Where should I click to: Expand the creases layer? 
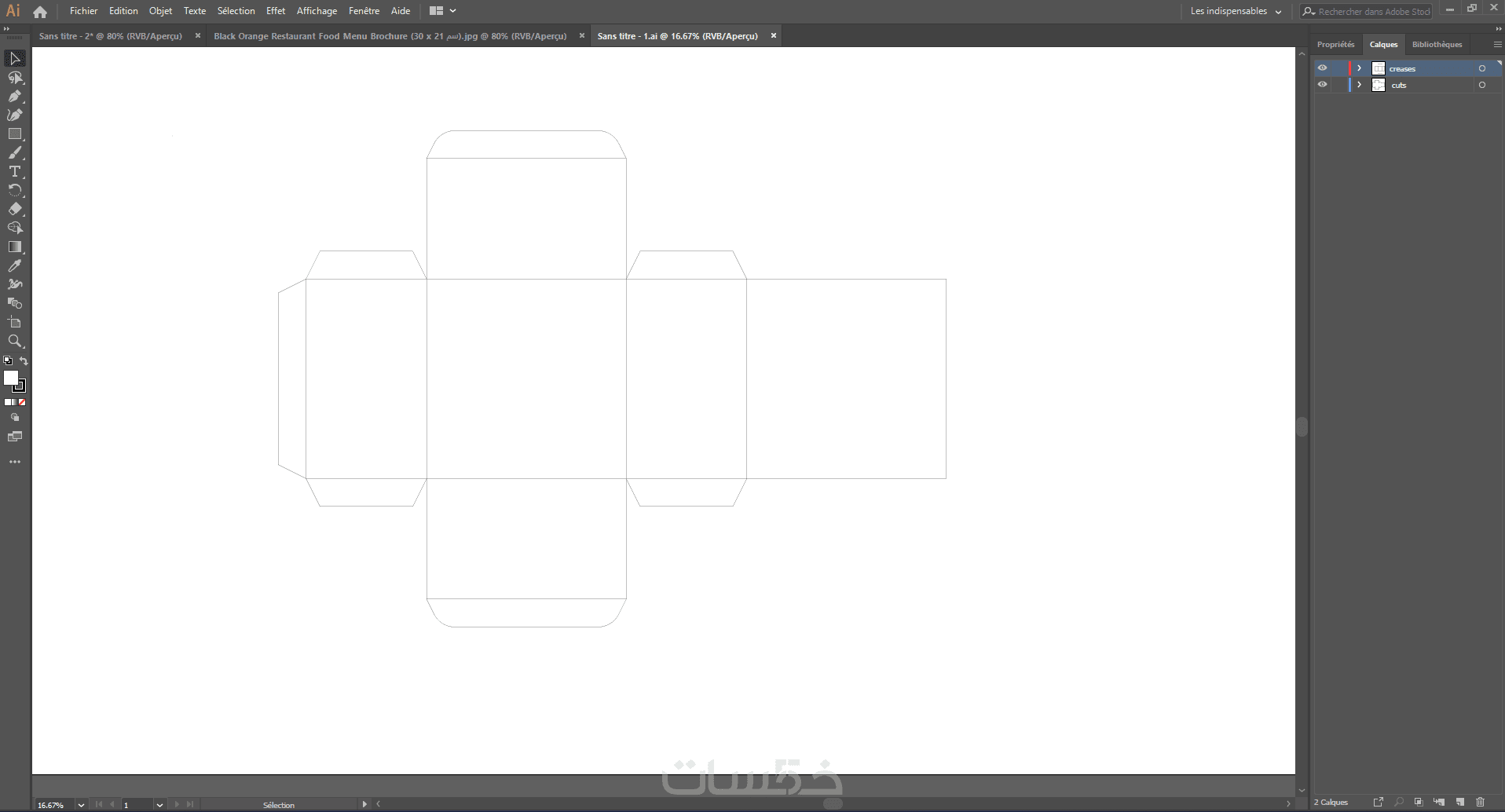point(1360,68)
